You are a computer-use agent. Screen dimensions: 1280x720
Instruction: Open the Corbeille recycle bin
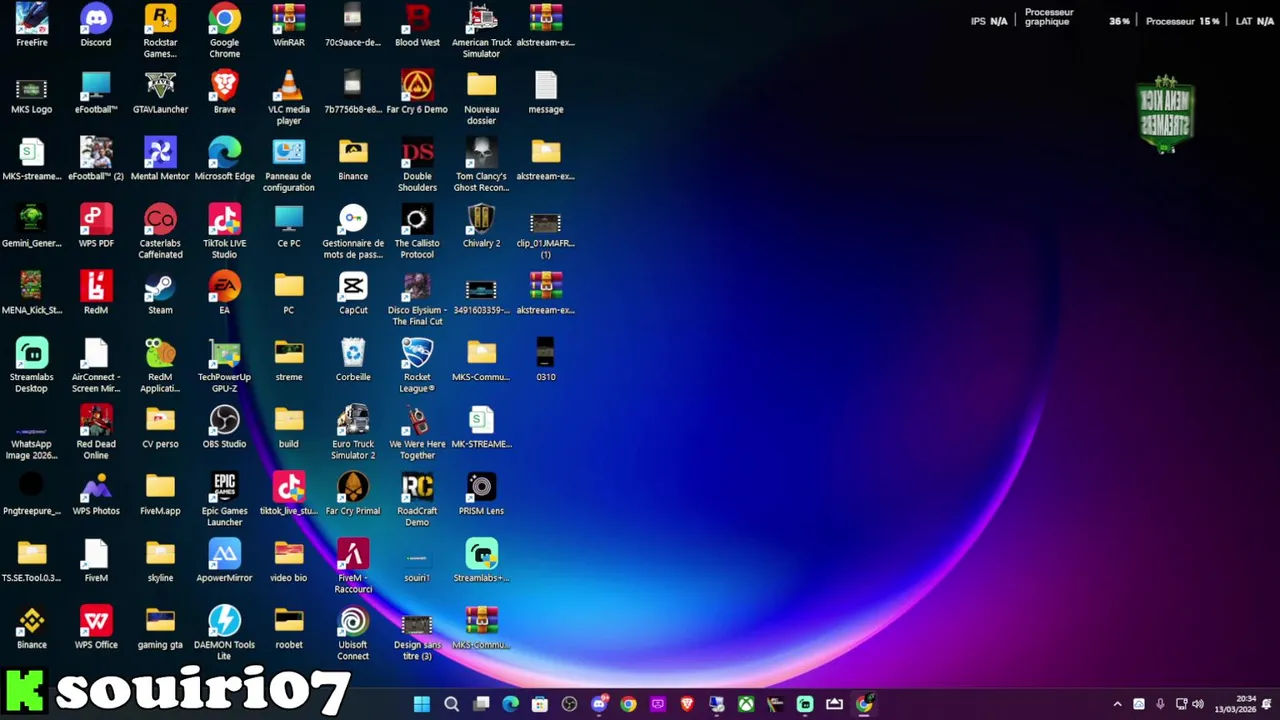tap(353, 360)
